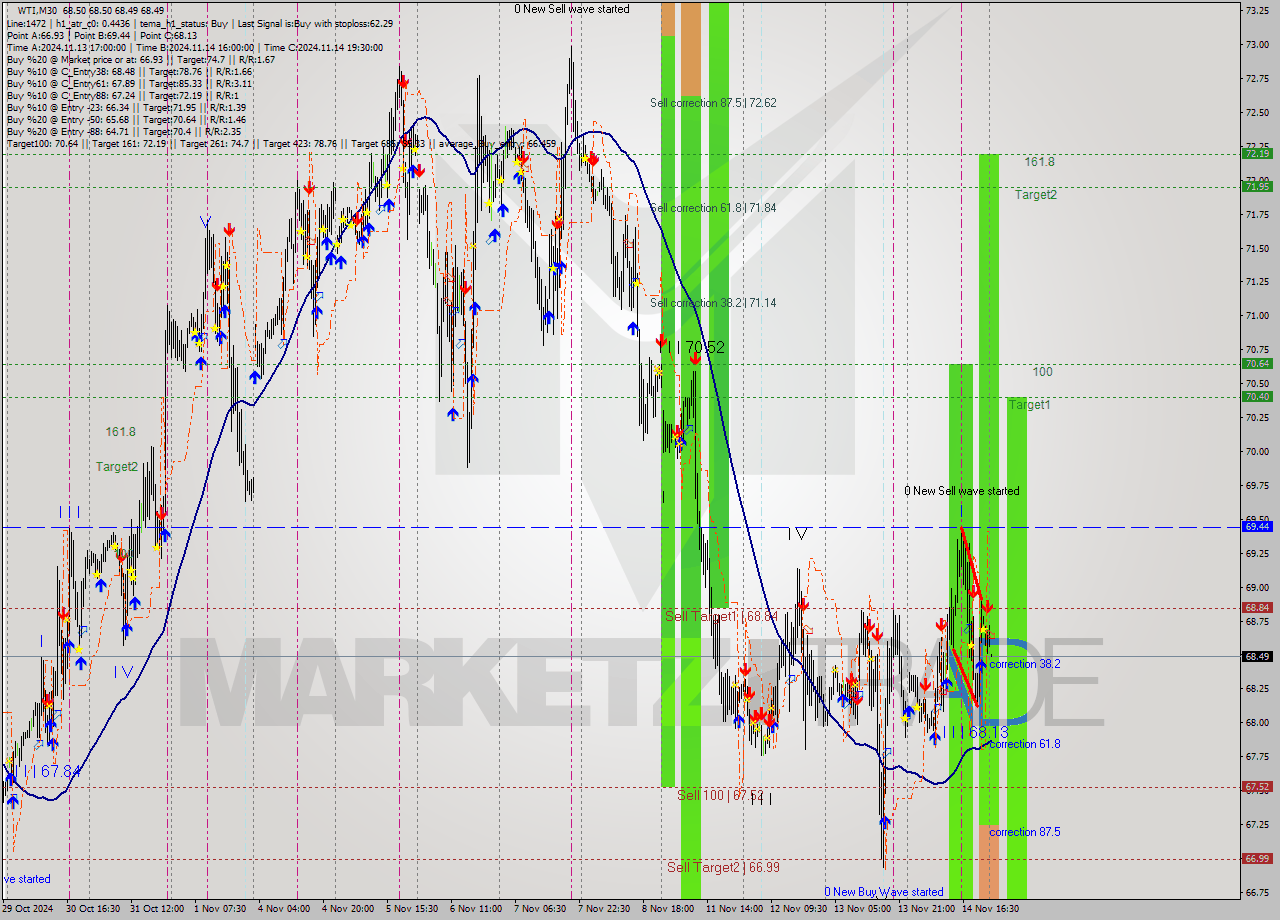Click the '29 Oct 2024' time axis label
This screenshot has width=1280, height=920.
[29, 909]
